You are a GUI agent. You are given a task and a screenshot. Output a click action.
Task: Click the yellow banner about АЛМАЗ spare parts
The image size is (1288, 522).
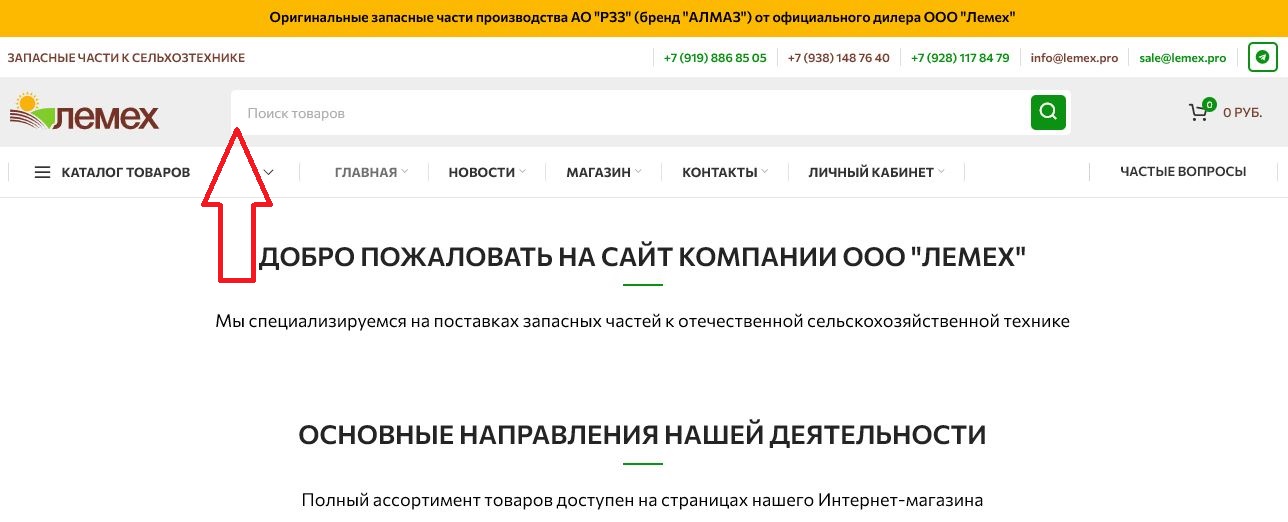click(644, 18)
